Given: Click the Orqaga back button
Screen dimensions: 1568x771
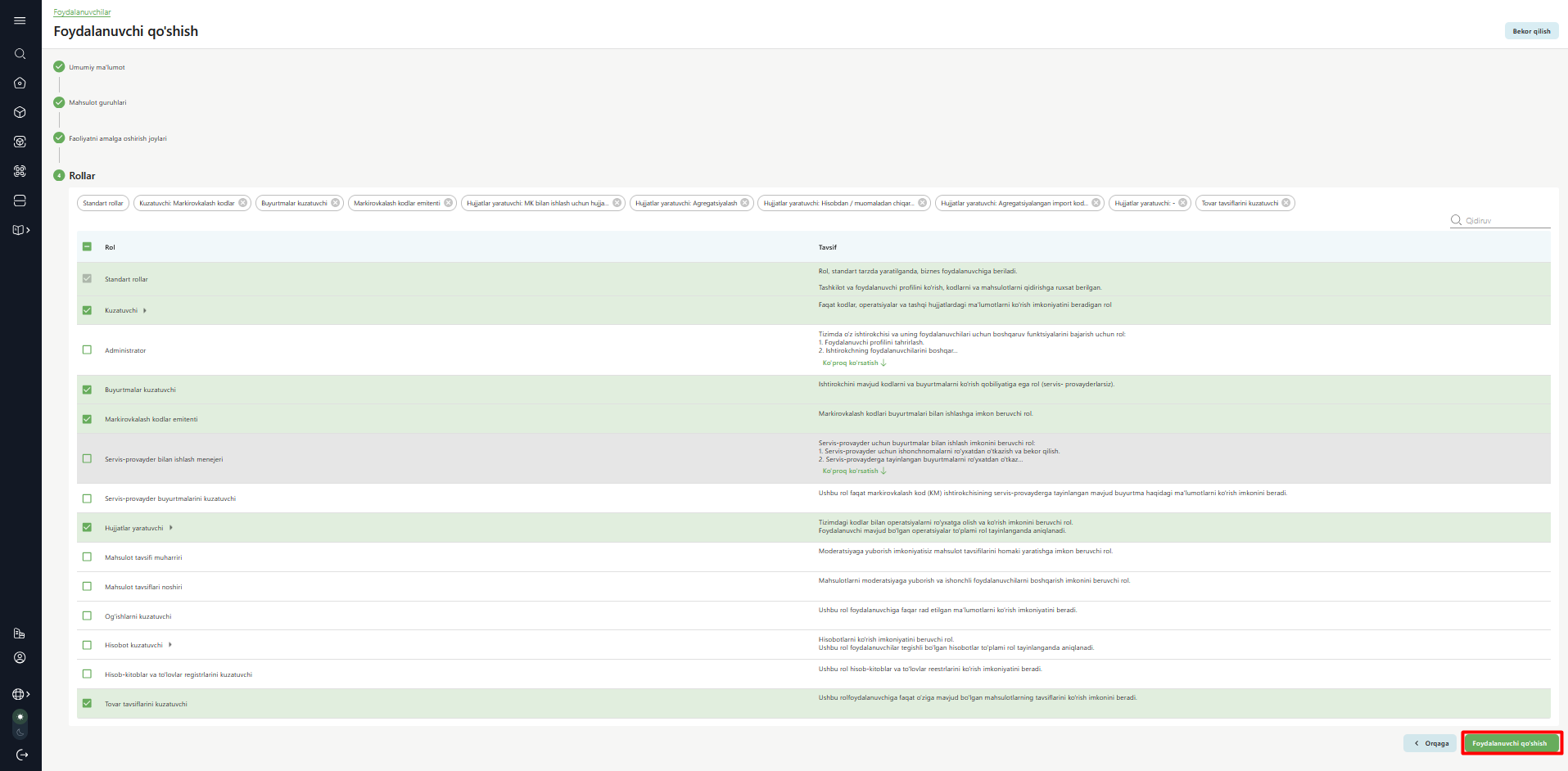Looking at the screenshot, I should [1430, 743].
